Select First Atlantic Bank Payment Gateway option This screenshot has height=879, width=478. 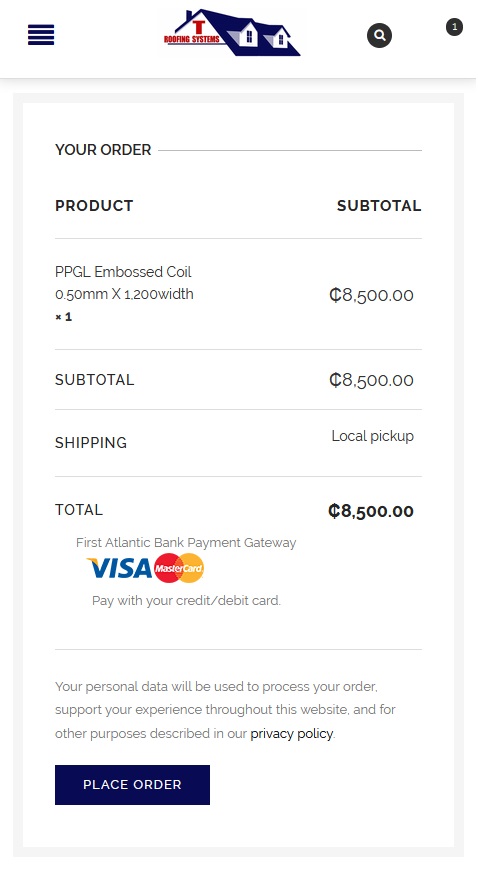[x=186, y=543]
